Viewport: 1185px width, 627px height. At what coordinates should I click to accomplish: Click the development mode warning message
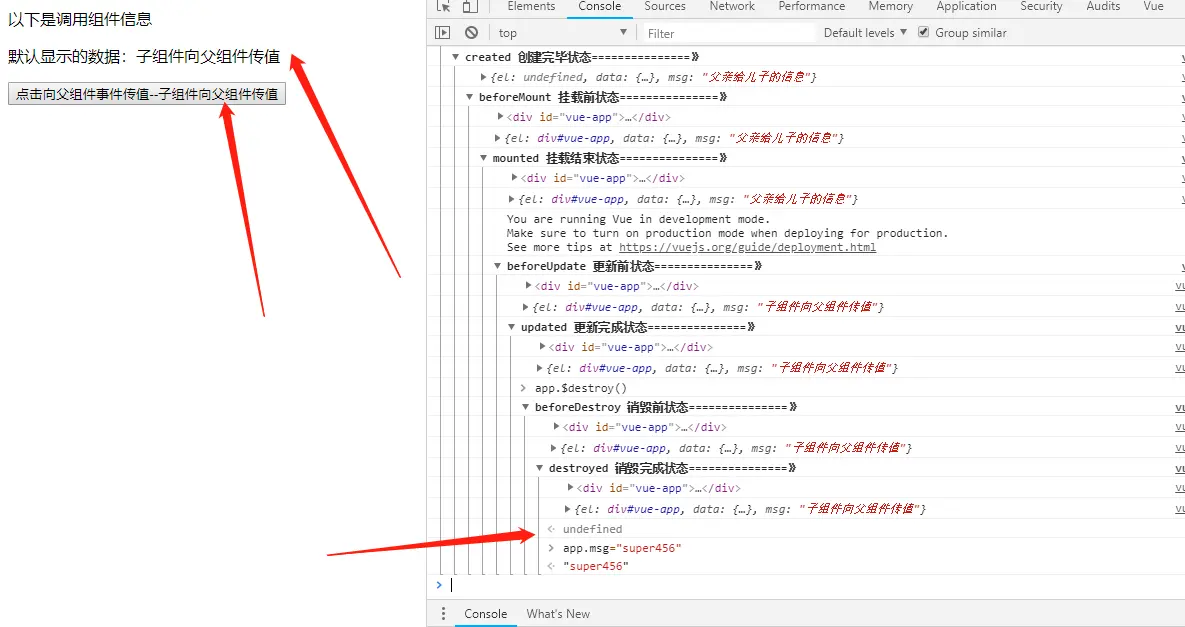coord(727,233)
